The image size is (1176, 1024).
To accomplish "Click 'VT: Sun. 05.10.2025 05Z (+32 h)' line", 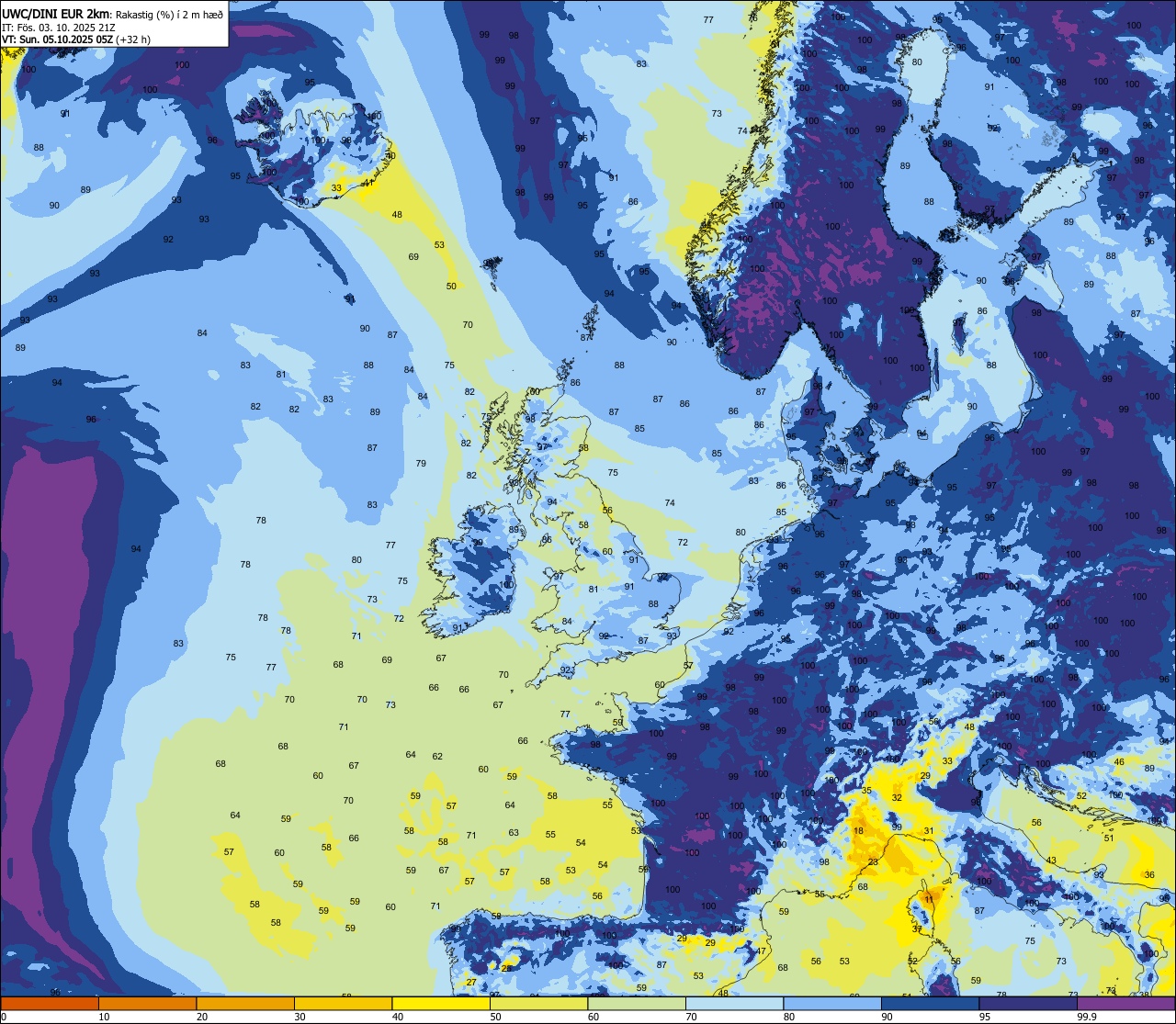I will click(76, 39).
